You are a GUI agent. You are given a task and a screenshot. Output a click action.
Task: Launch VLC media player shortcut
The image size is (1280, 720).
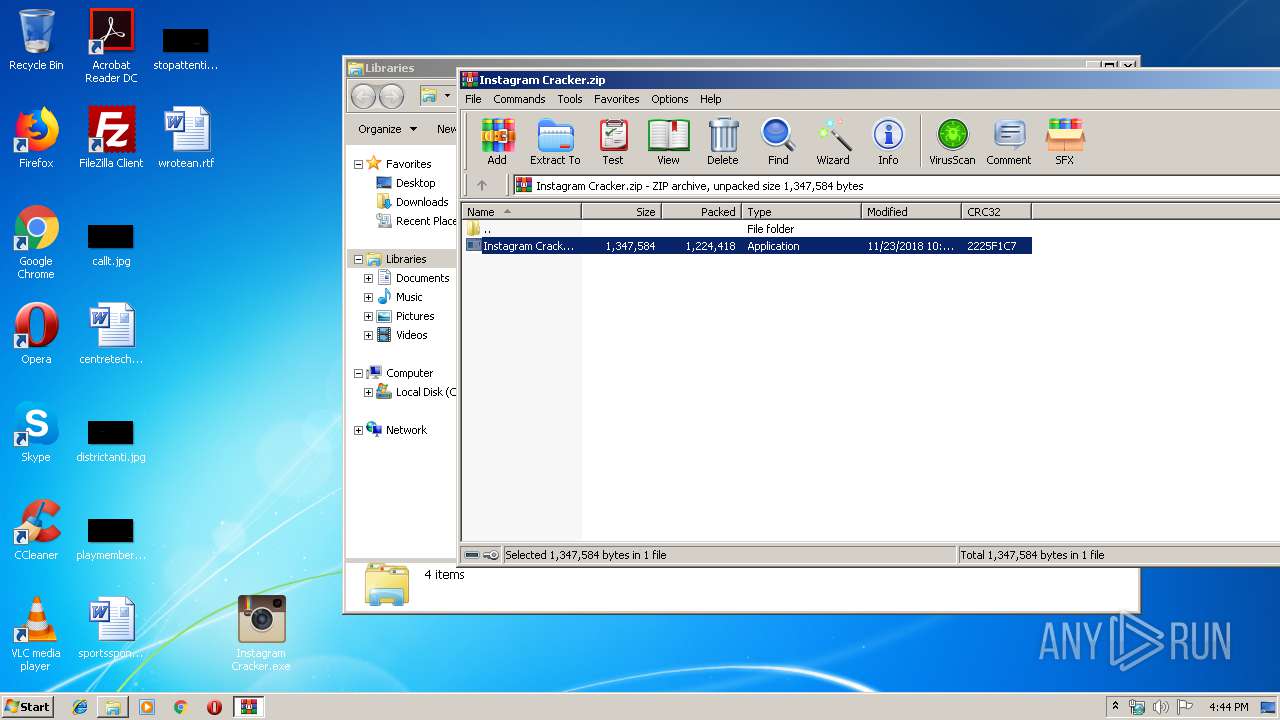(x=36, y=634)
